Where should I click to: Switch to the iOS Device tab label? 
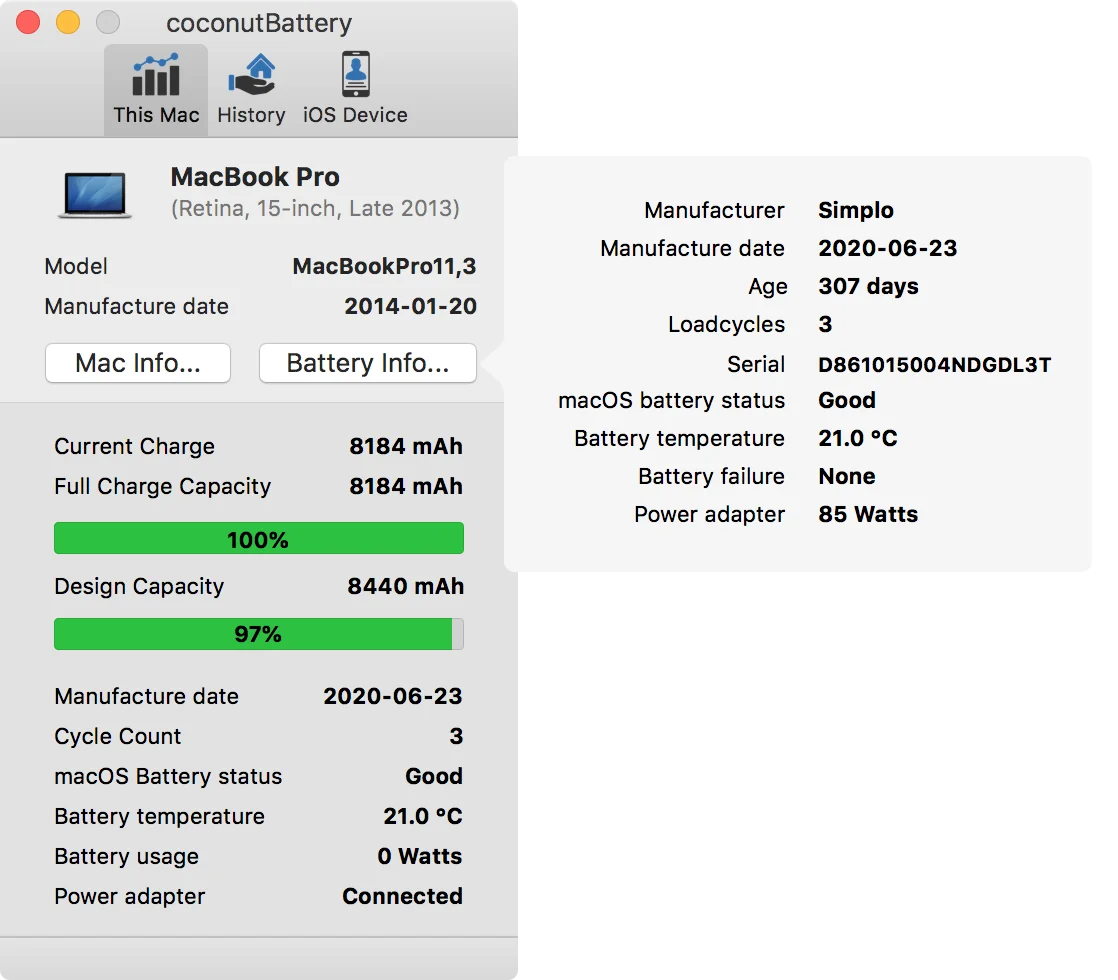point(355,115)
